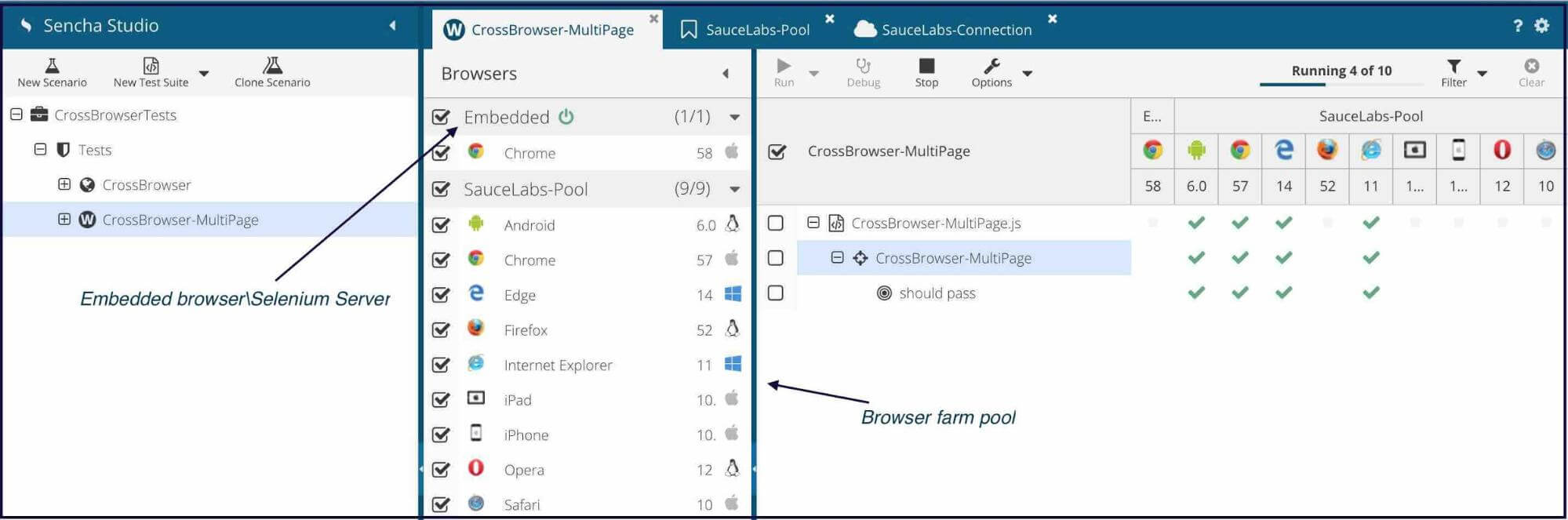Collapse the Tests tree node
The width and height of the screenshot is (1568, 520).
(40, 149)
